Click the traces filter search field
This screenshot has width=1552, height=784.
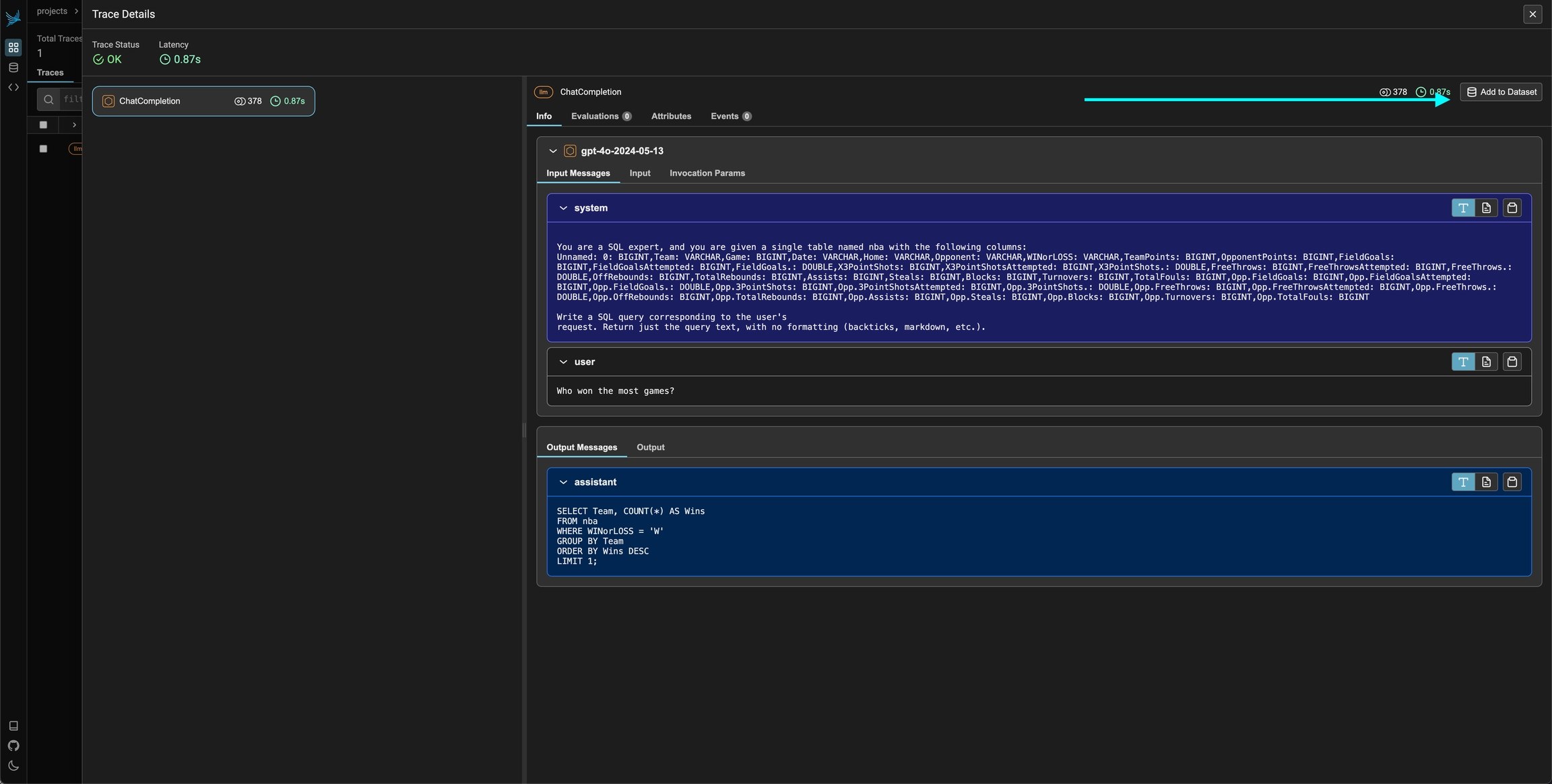tap(71, 99)
